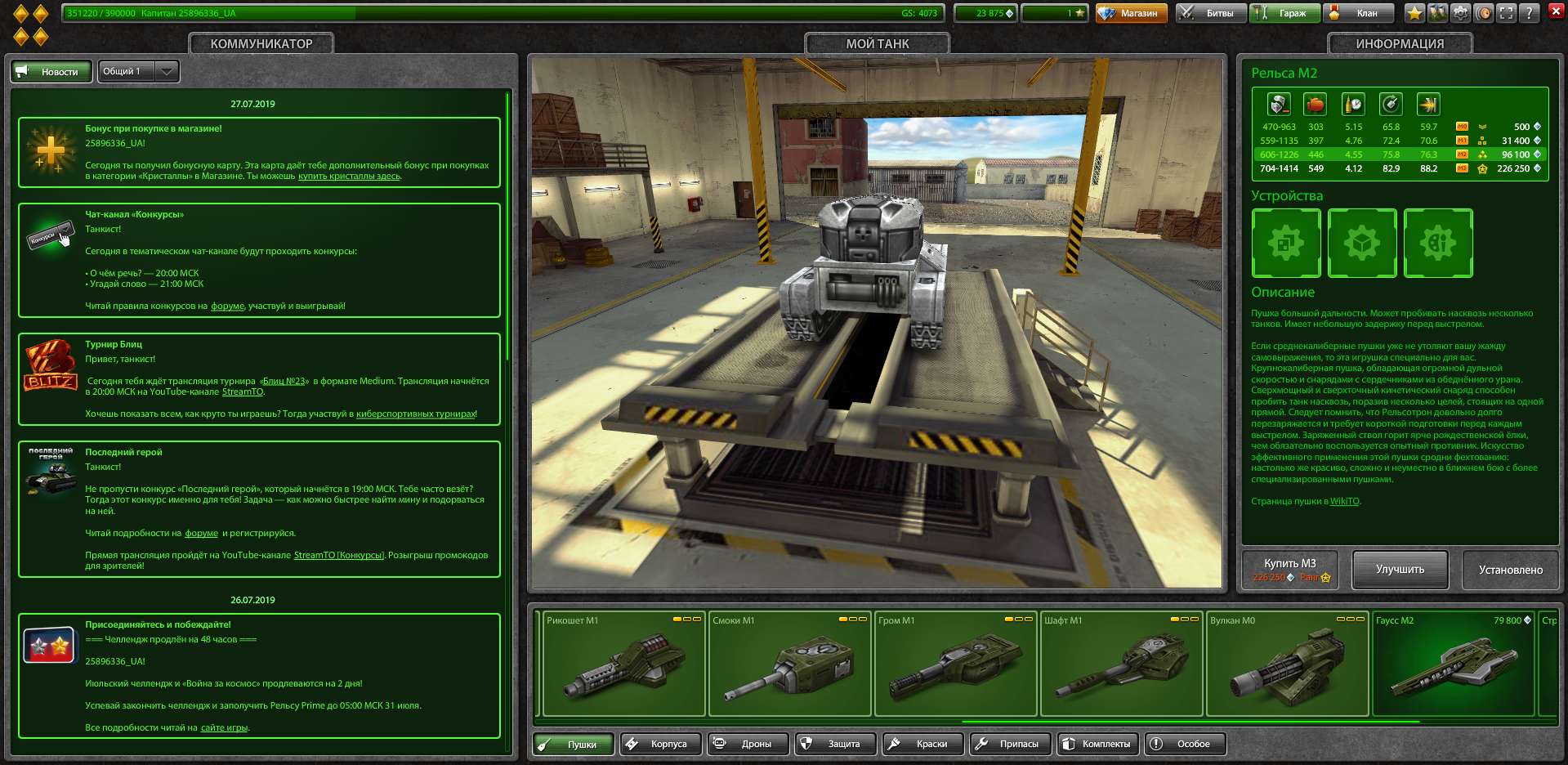Image resolution: width=1568 pixels, height=765 pixels.
Task: Click the experience progress bar 351220 / 390000
Action: (503, 13)
